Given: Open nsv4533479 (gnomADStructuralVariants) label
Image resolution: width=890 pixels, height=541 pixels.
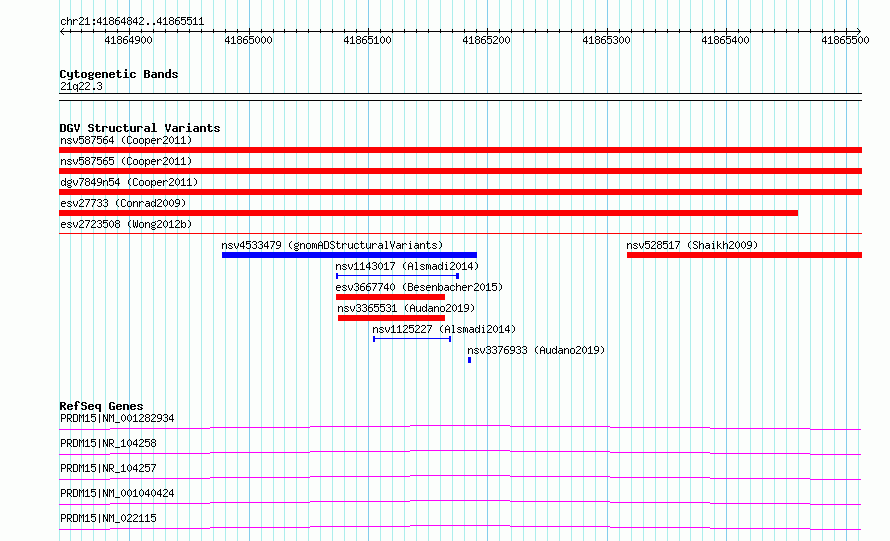Looking at the screenshot, I should coord(332,245).
